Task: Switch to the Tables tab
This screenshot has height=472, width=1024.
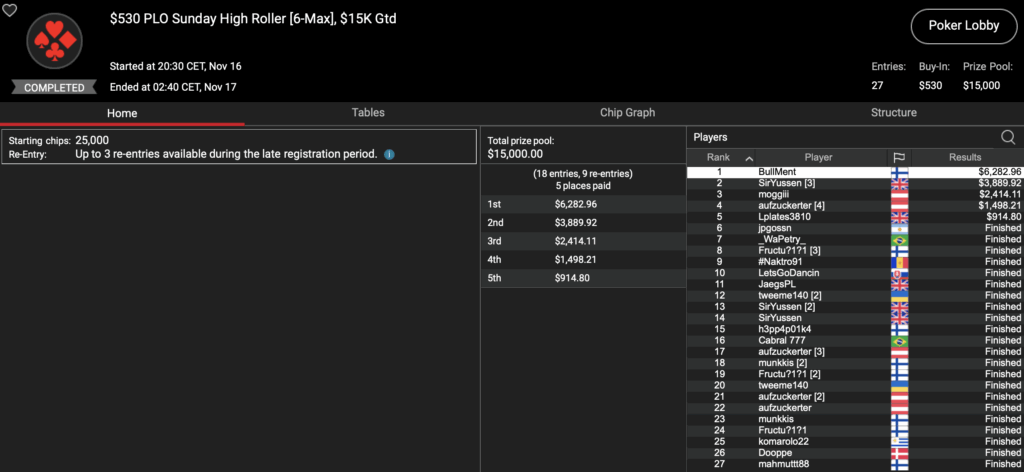Action: [x=368, y=113]
